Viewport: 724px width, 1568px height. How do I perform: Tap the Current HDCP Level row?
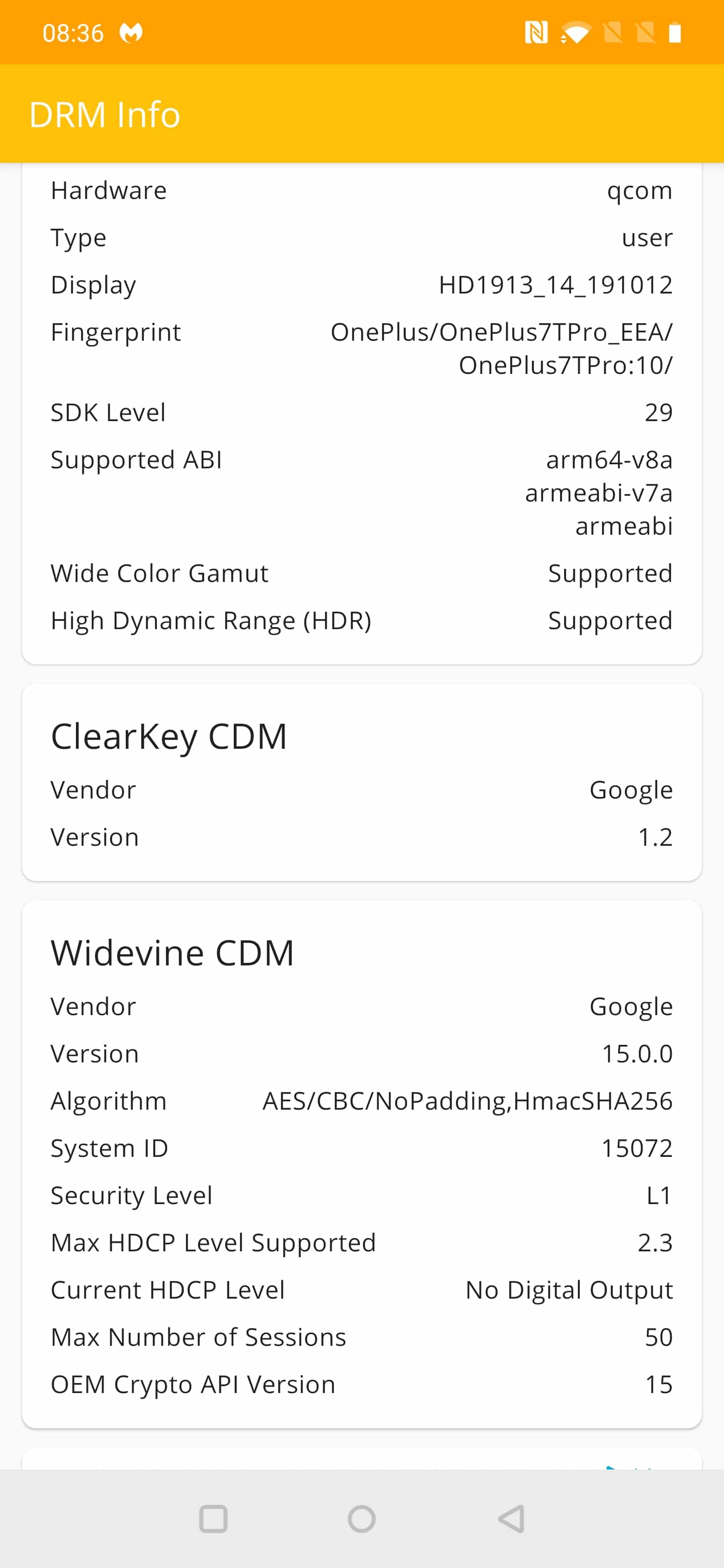click(x=361, y=1290)
